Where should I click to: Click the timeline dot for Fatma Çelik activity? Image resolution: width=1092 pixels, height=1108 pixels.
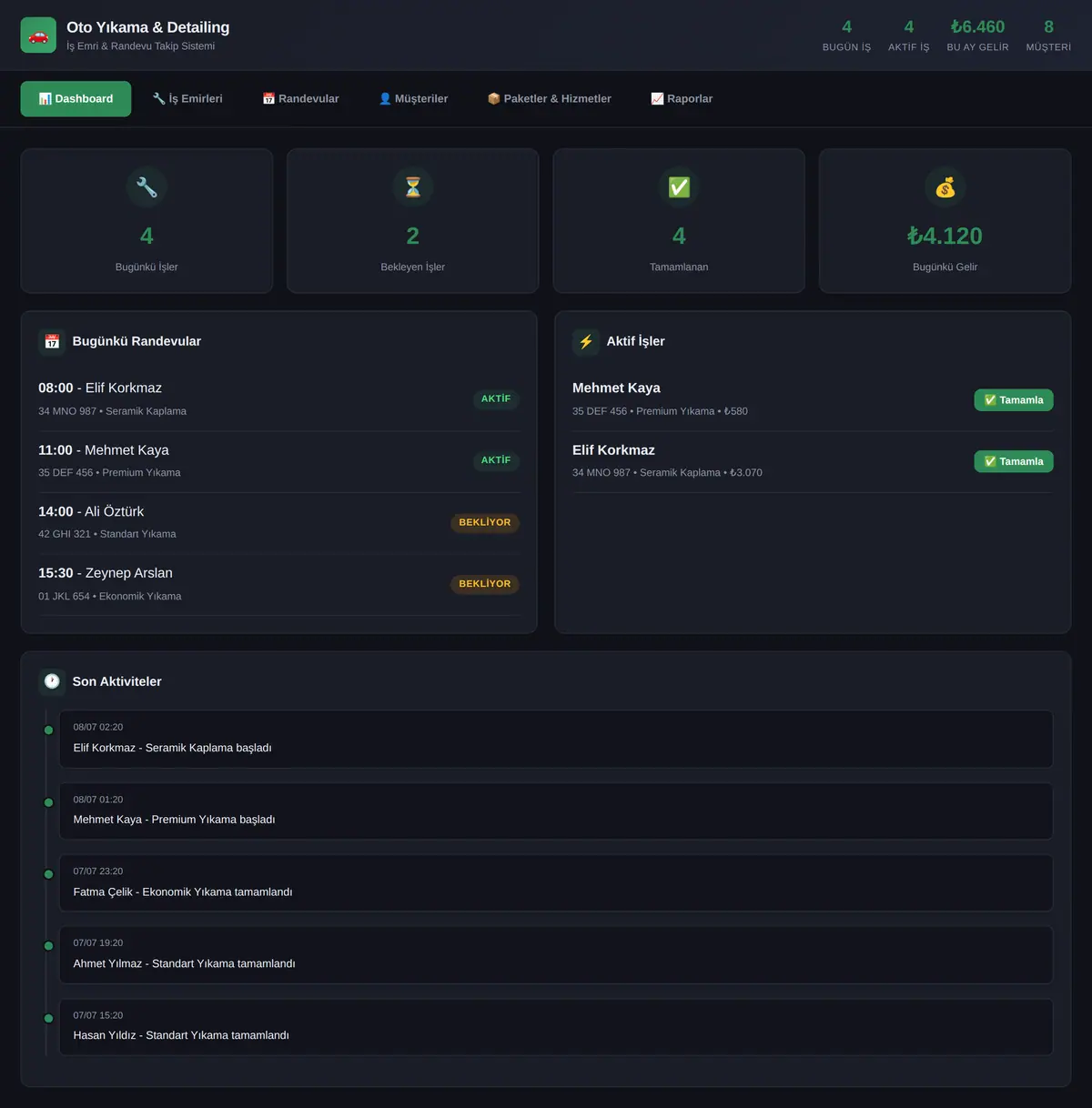coord(49,874)
